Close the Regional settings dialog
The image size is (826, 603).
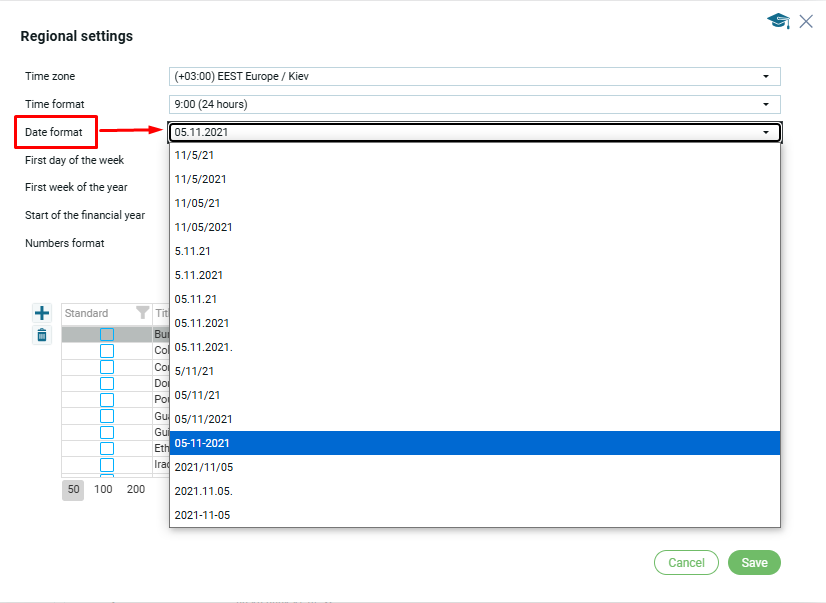pos(806,21)
